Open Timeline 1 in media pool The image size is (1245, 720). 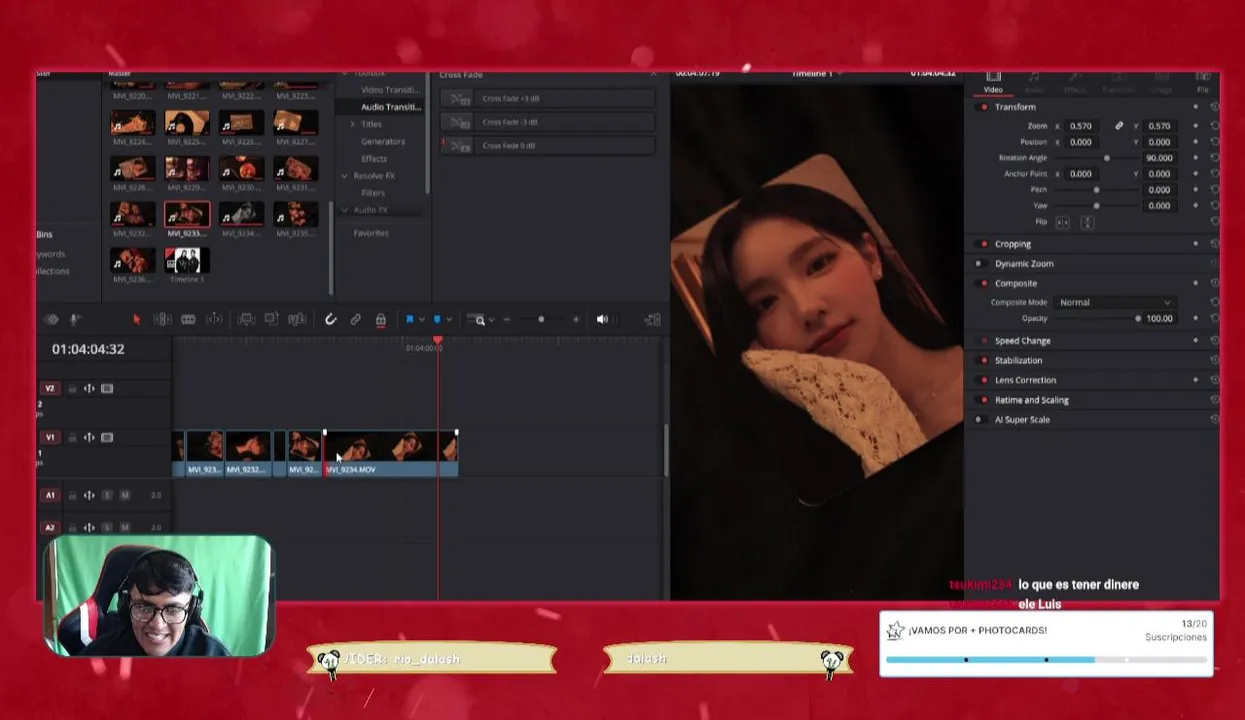[187, 265]
